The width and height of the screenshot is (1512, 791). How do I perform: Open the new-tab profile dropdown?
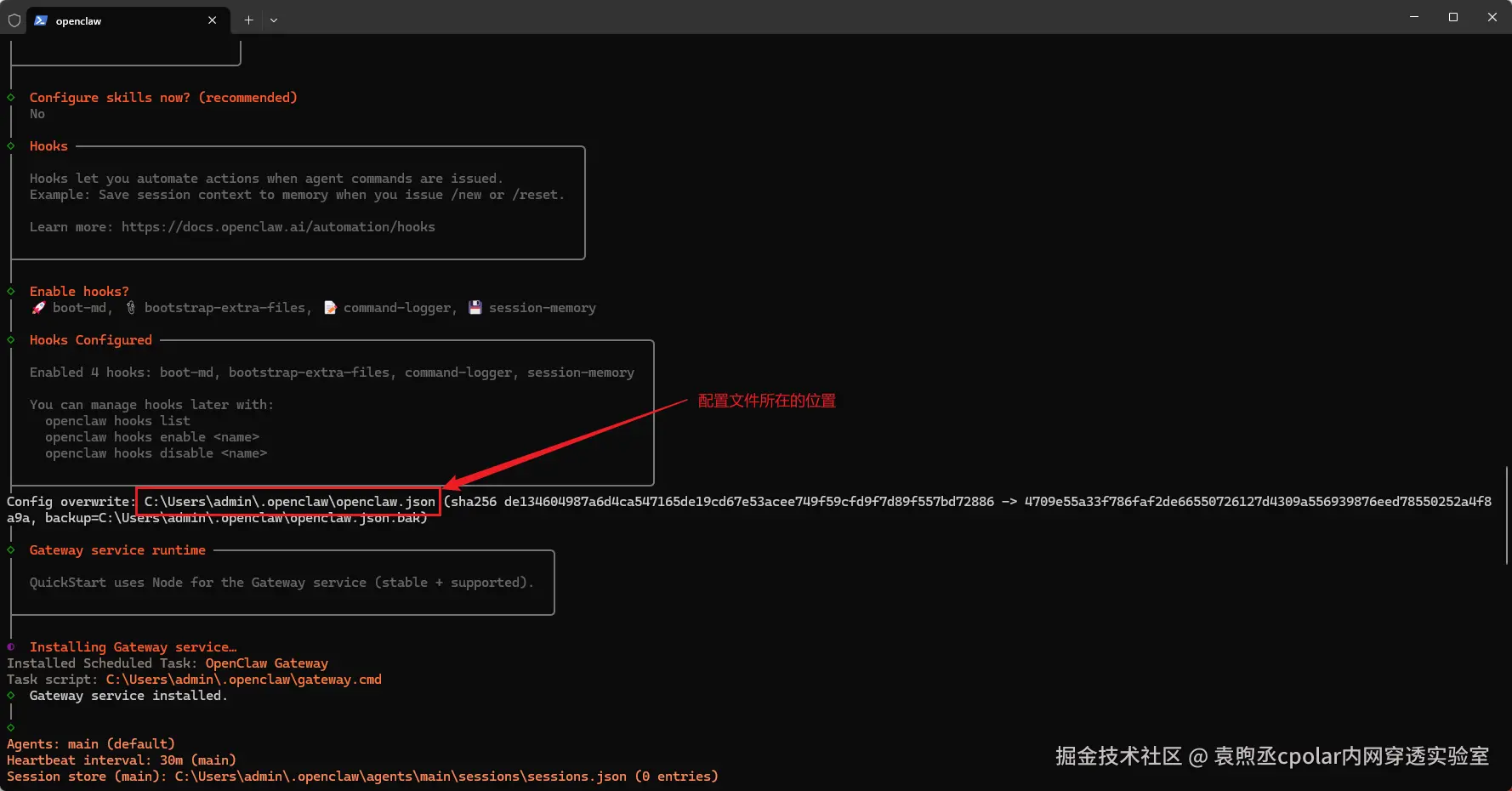pyautogui.click(x=274, y=20)
